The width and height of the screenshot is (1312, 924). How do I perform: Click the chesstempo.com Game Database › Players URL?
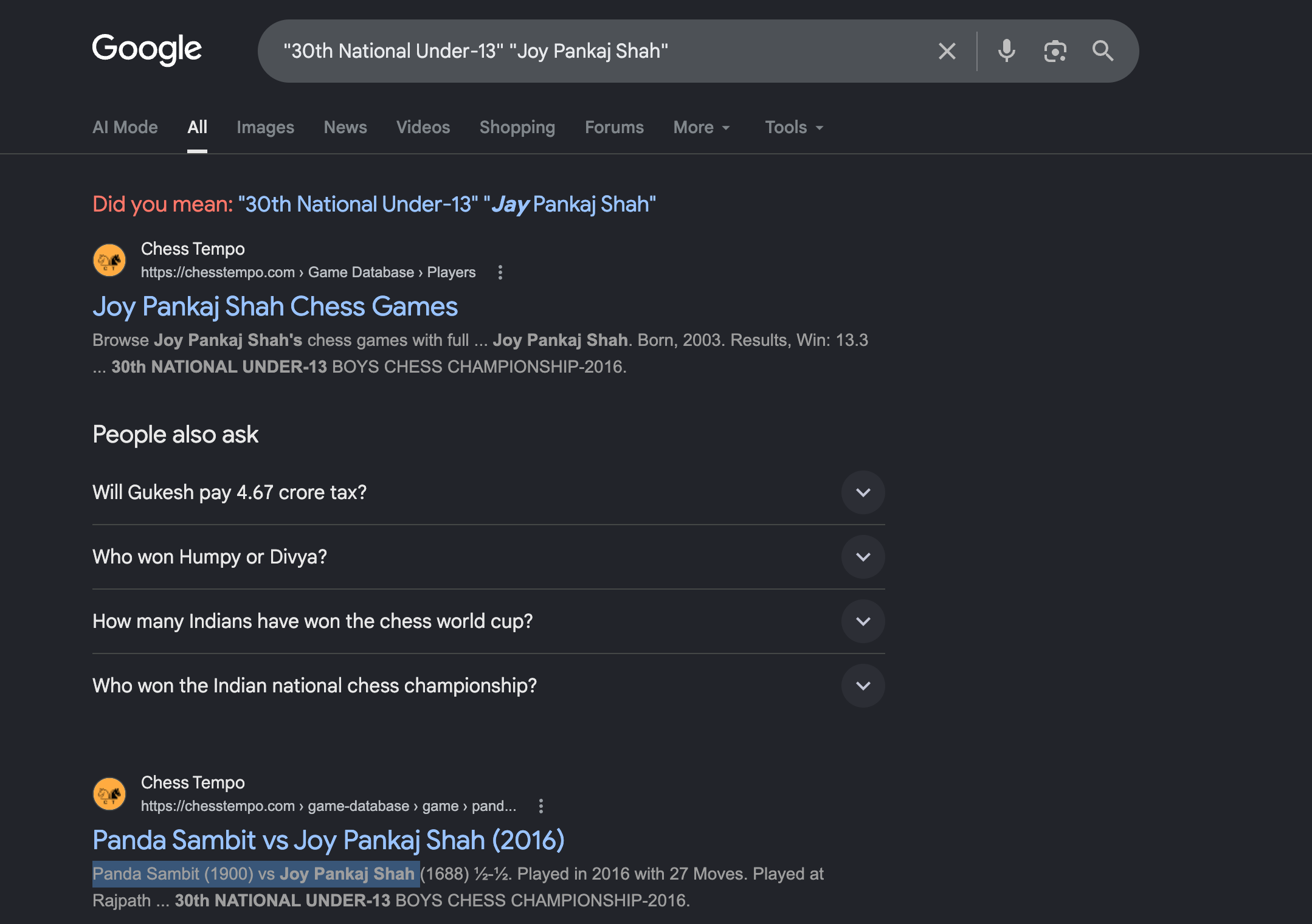tap(308, 272)
